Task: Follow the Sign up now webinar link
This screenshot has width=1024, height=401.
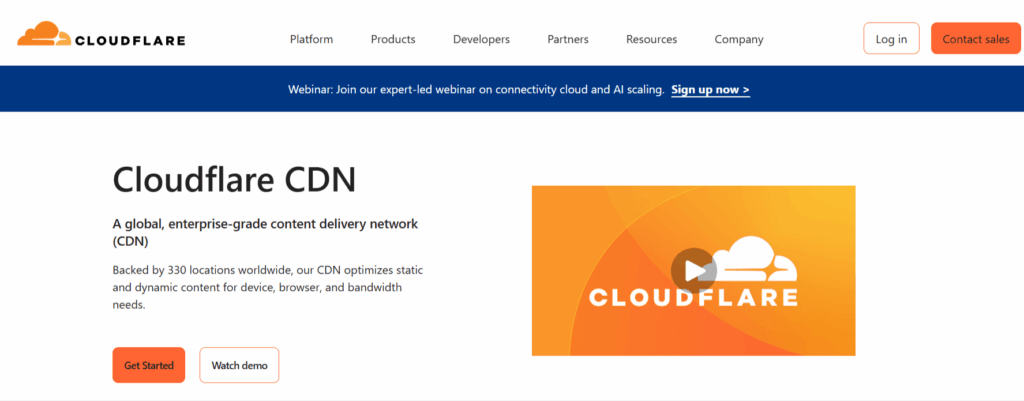Action: click(711, 89)
